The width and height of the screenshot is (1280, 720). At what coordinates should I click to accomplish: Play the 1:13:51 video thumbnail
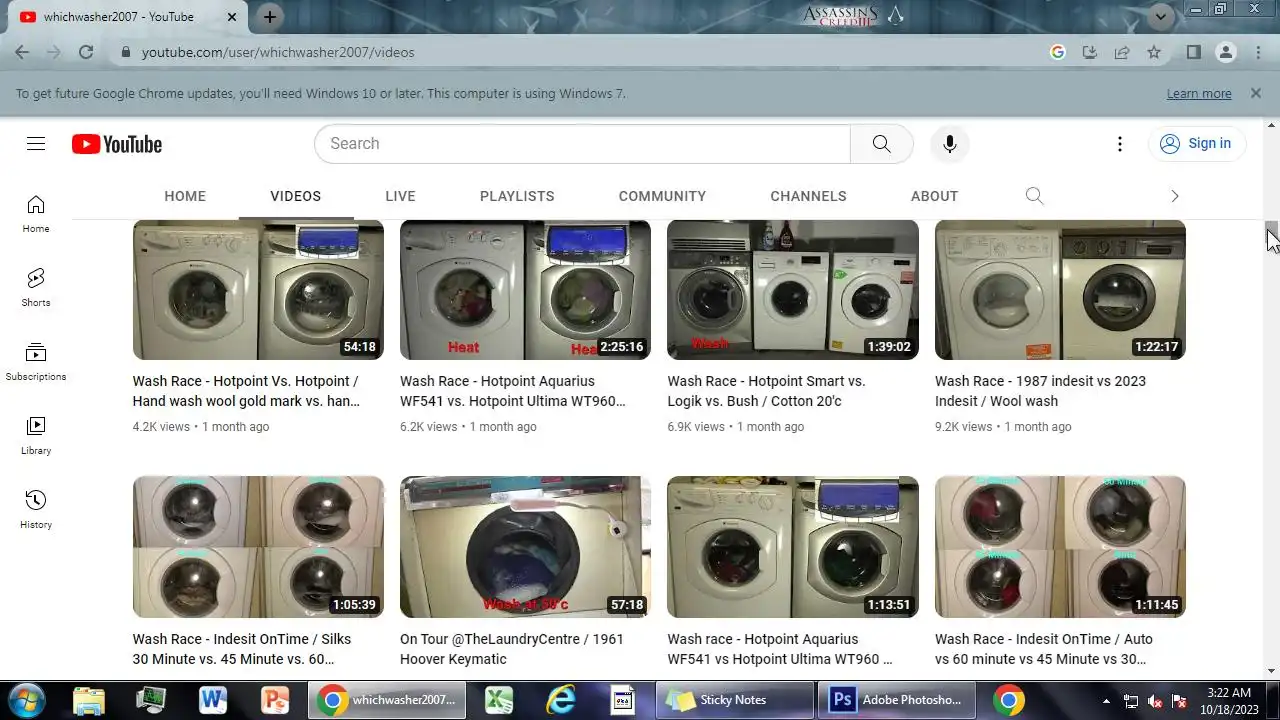(x=793, y=547)
